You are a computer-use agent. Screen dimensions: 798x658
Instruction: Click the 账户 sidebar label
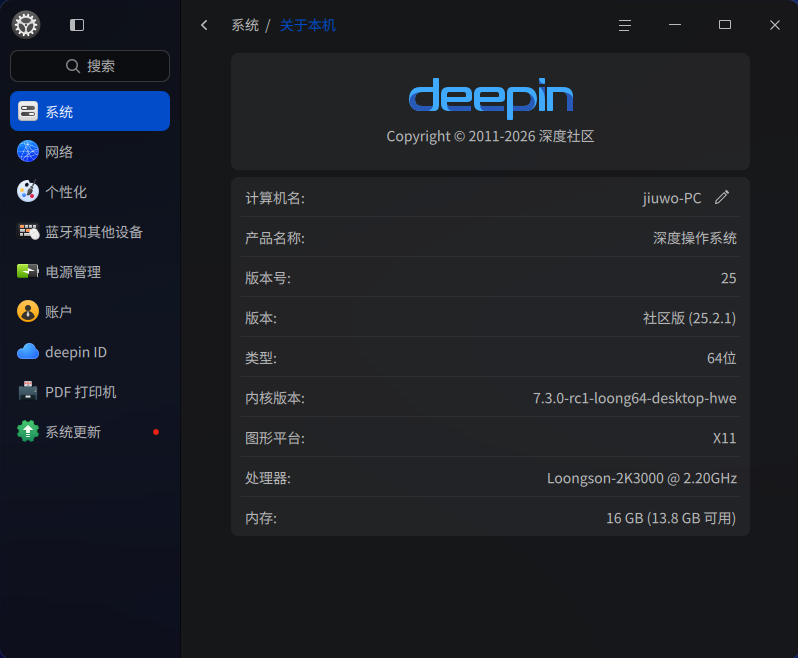[x=59, y=312]
